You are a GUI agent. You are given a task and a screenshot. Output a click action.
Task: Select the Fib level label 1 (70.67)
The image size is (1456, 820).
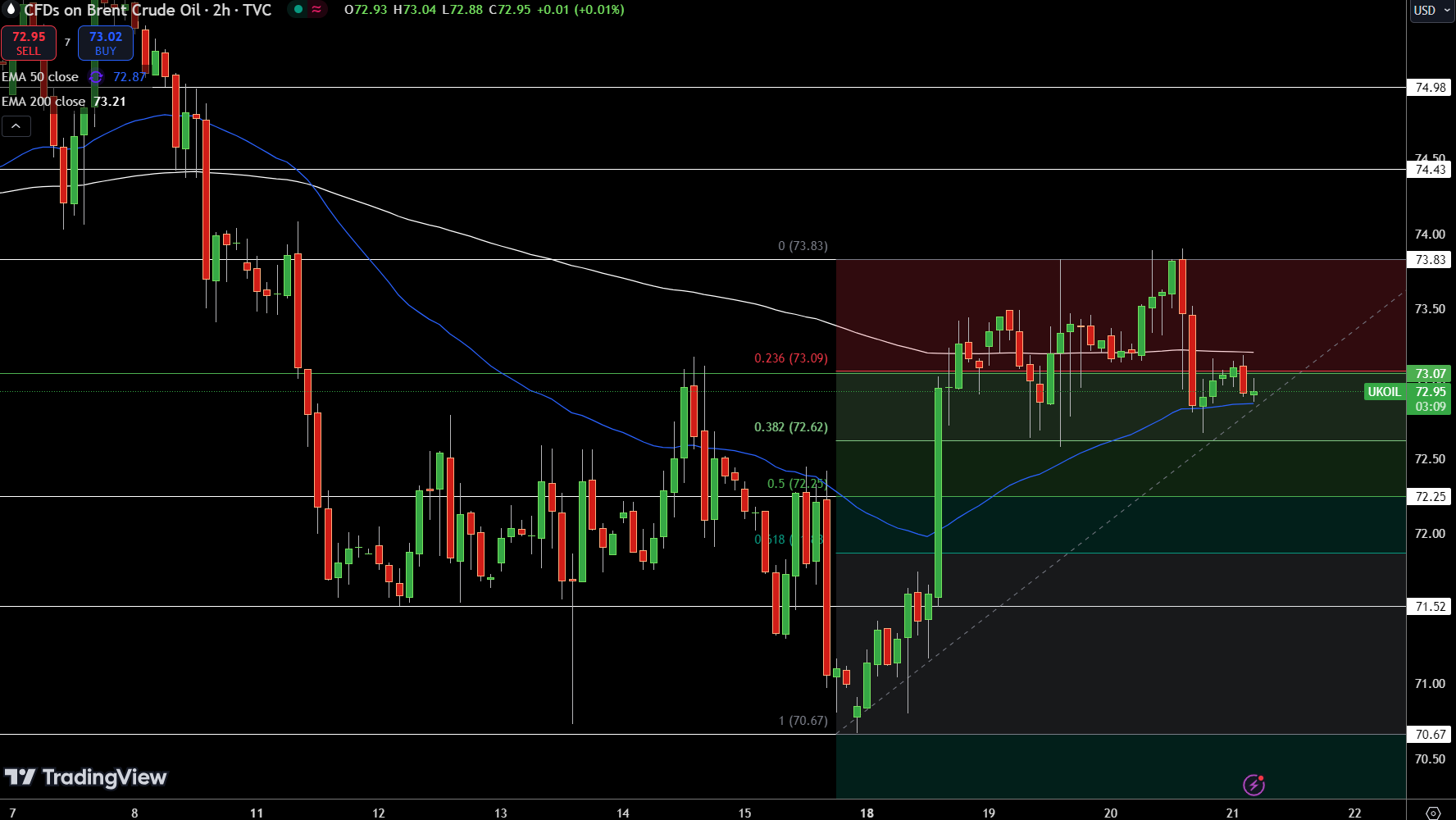pos(803,721)
